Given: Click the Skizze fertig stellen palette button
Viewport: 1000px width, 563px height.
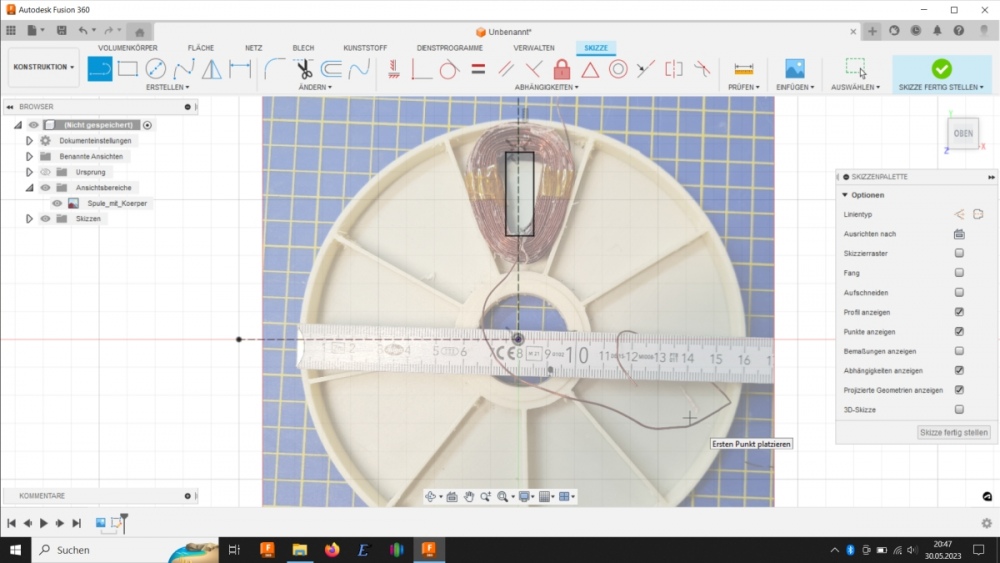Looking at the screenshot, I should (x=954, y=432).
